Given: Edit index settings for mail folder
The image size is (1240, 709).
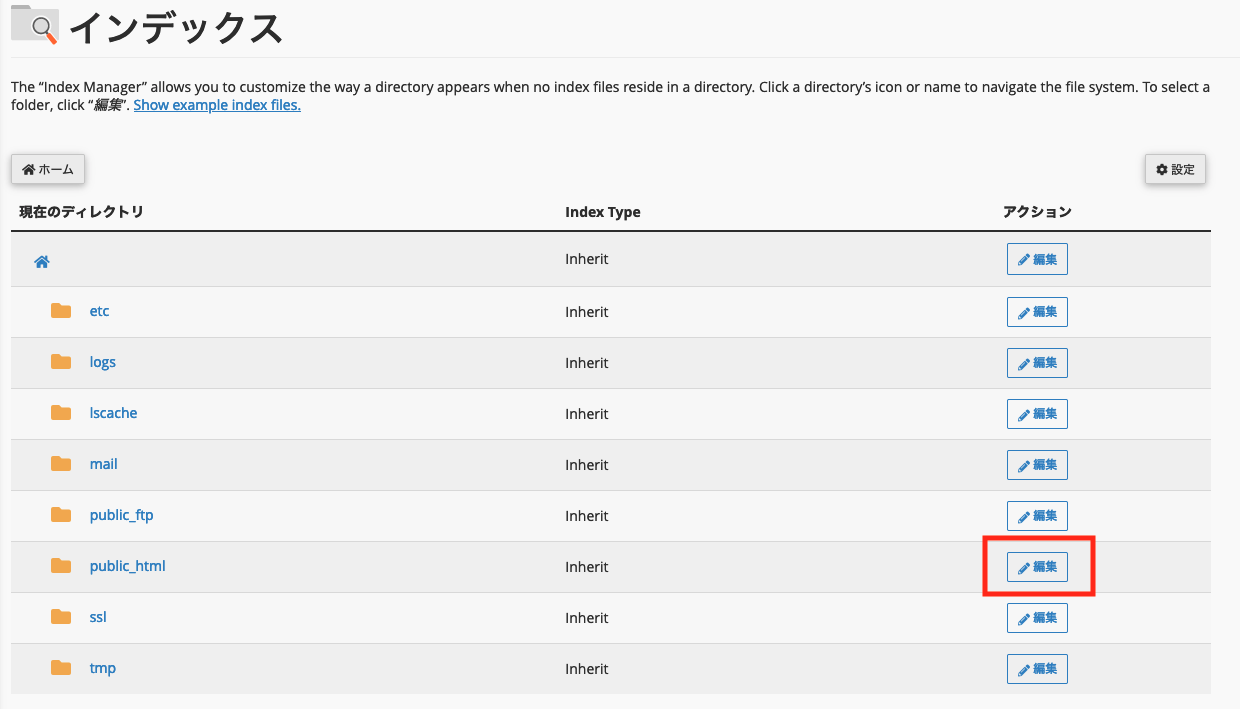Looking at the screenshot, I should coord(1037,465).
